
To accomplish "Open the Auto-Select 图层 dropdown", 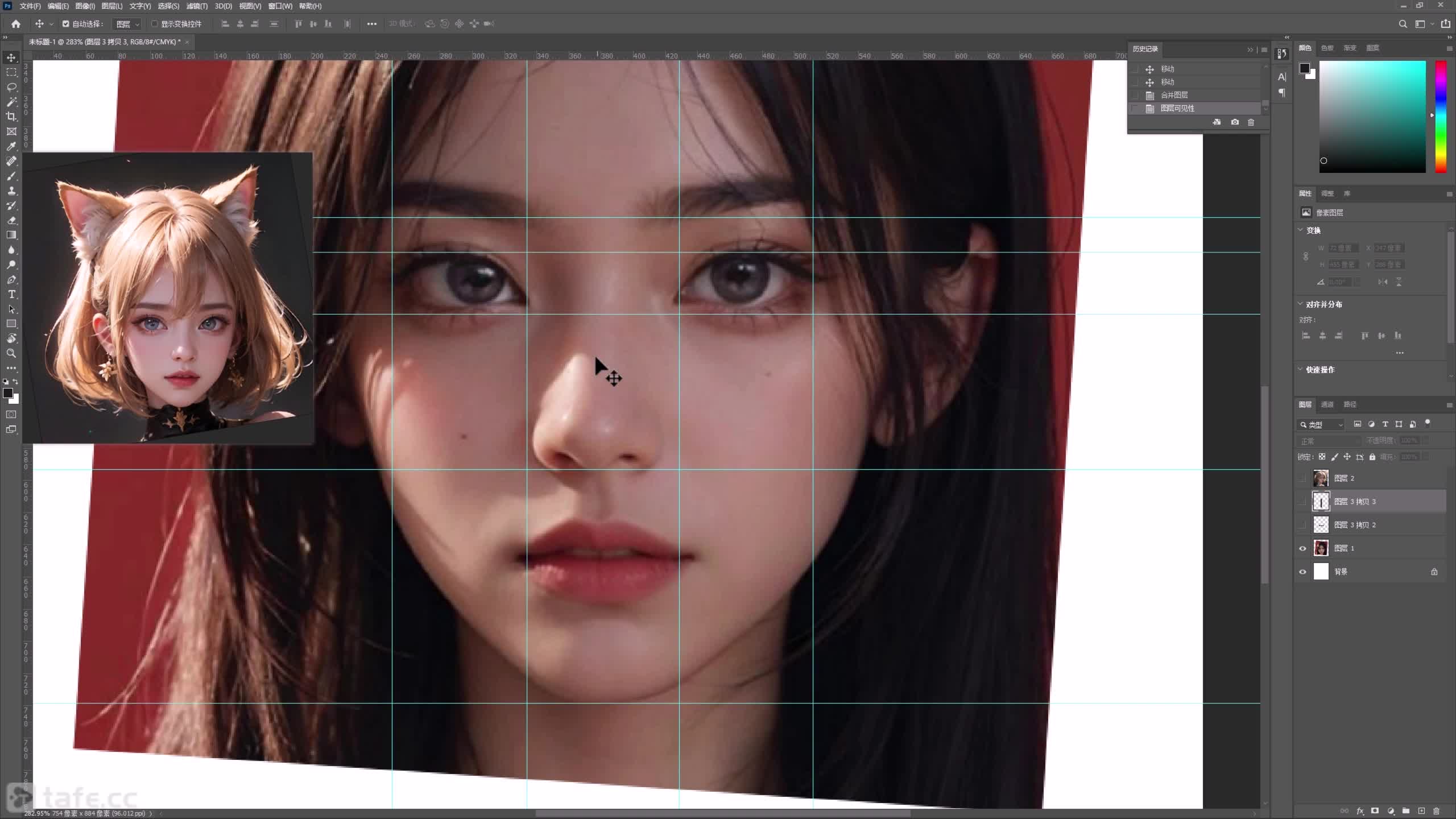I will (x=126, y=24).
